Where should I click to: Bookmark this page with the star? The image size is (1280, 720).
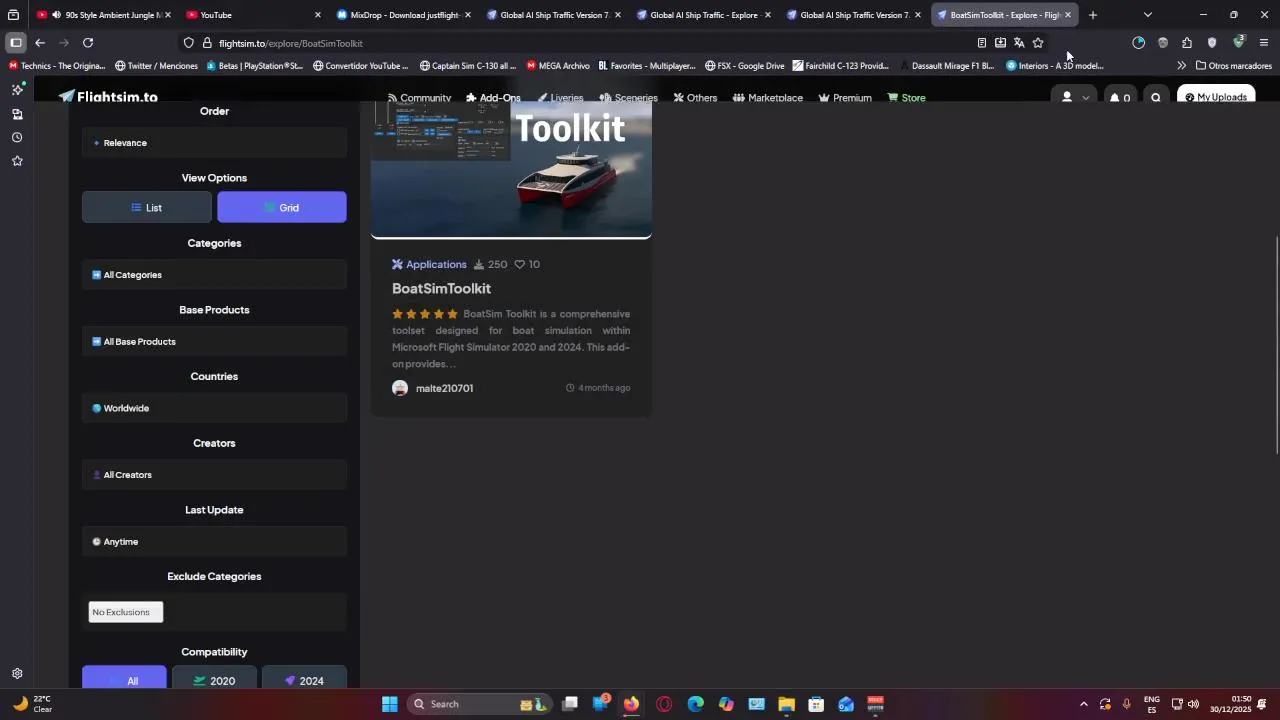pyautogui.click(x=1038, y=43)
